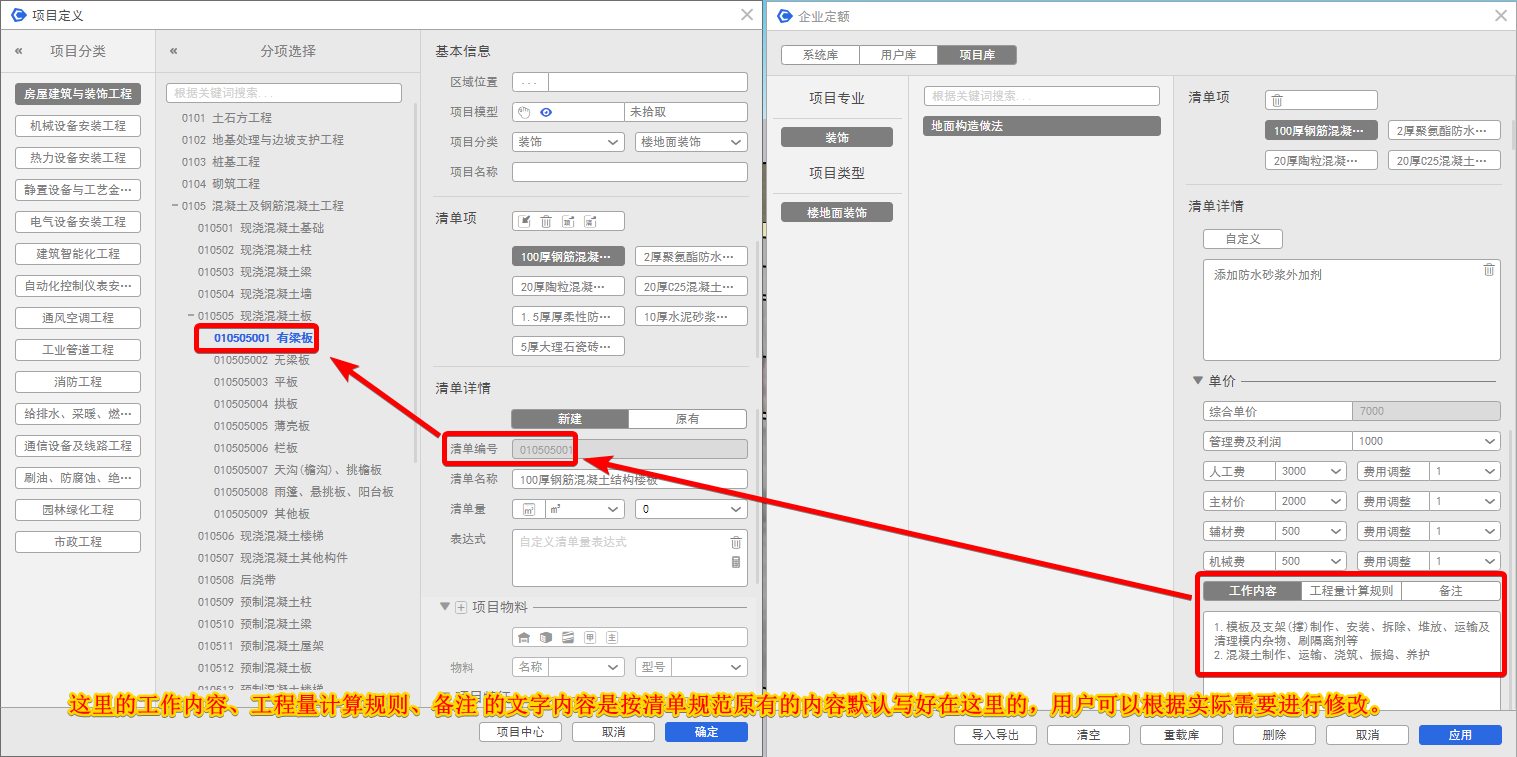Switch to the 项目库 tab
The width and height of the screenshot is (1517, 757).
(x=977, y=55)
